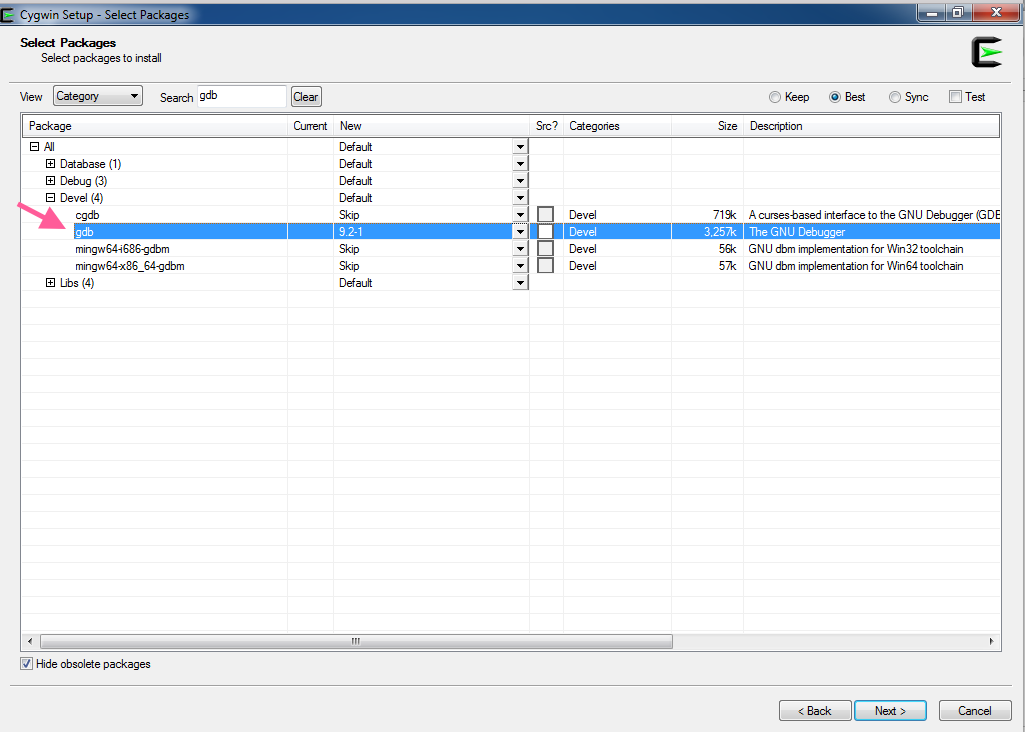1025x732 pixels.
Task: Collapse the All tree node
Action: coord(35,146)
